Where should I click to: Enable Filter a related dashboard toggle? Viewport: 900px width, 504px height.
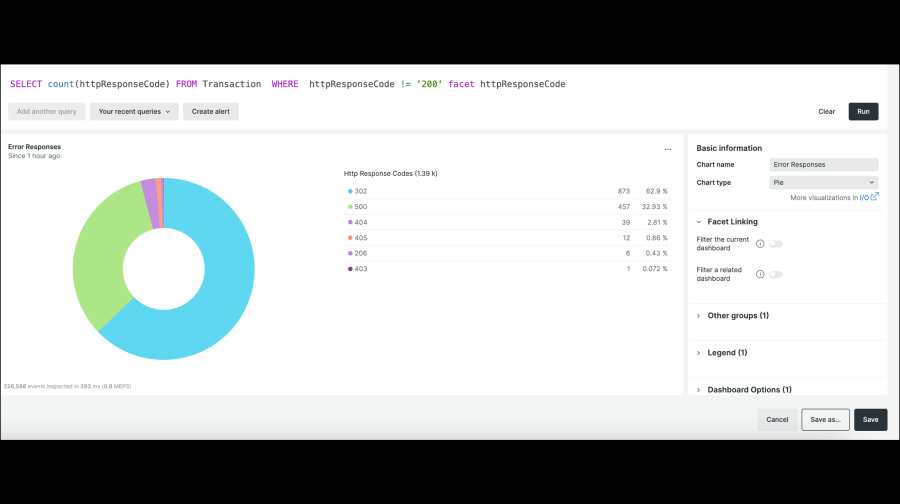[775, 274]
